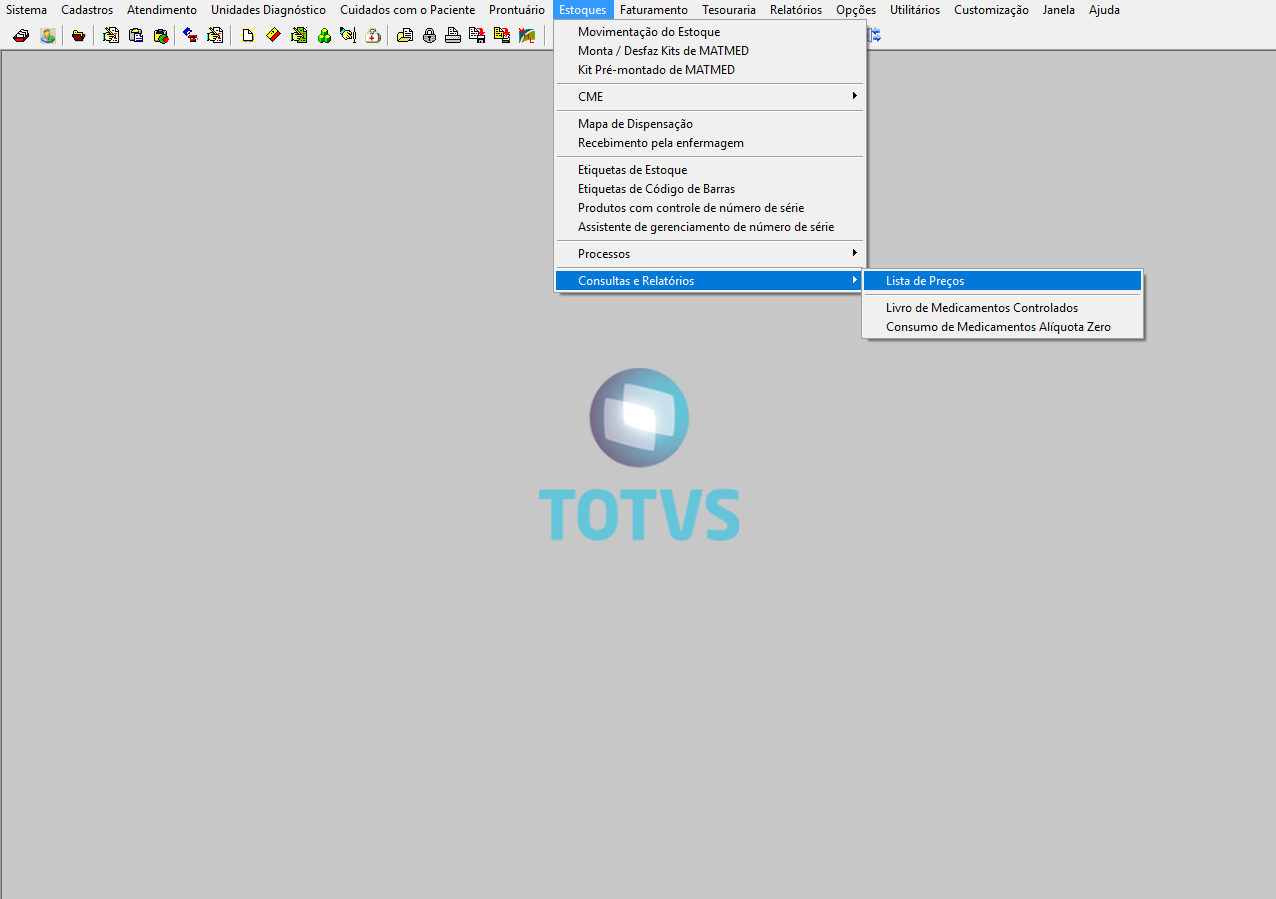Open Livro de Medicamentos Controlados

1002,308
